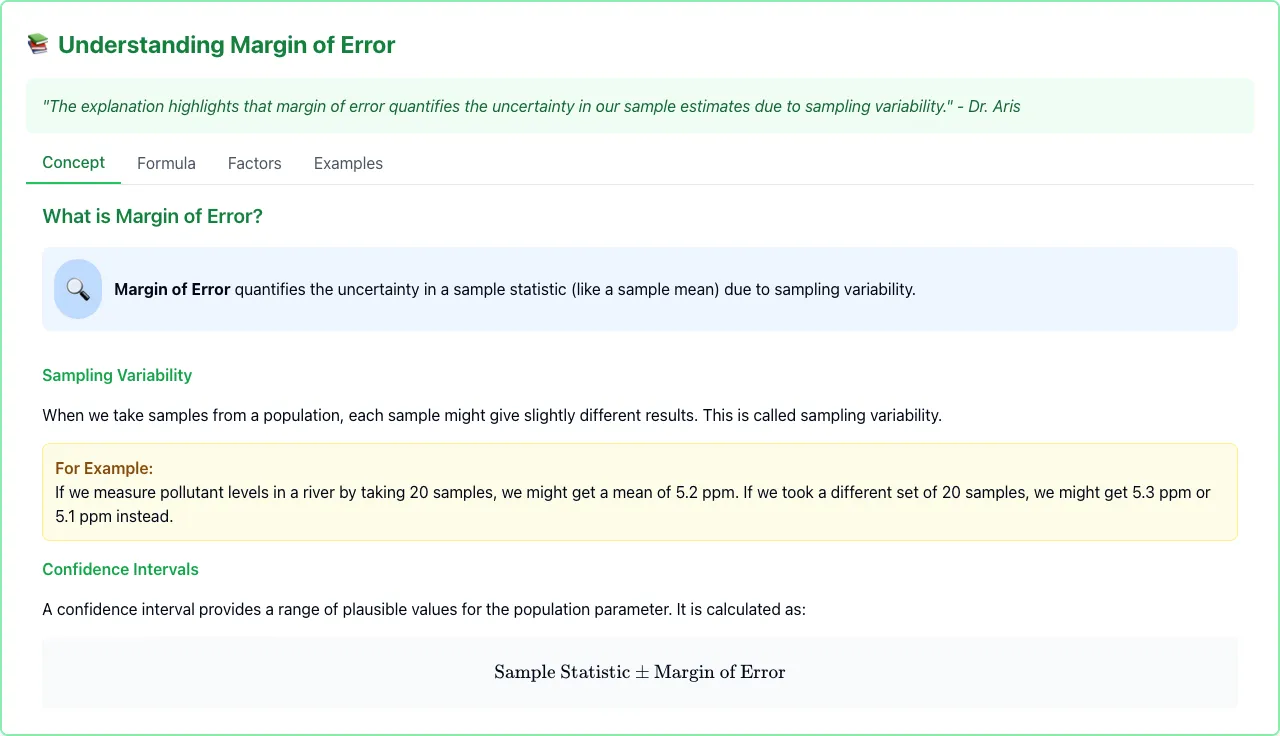Select the Factors tab
Screen dimensions: 1280x736
[x=254, y=163]
